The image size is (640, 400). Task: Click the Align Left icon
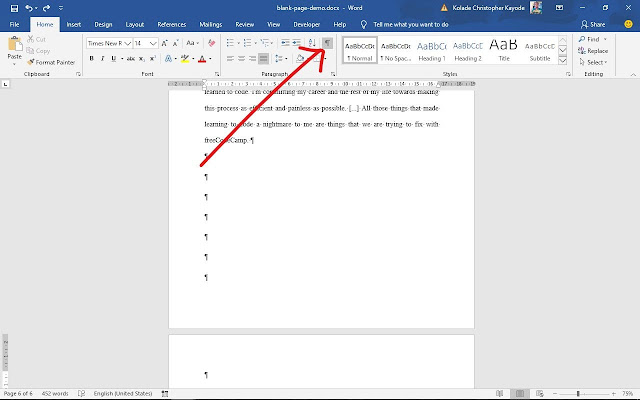pyautogui.click(x=230, y=58)
